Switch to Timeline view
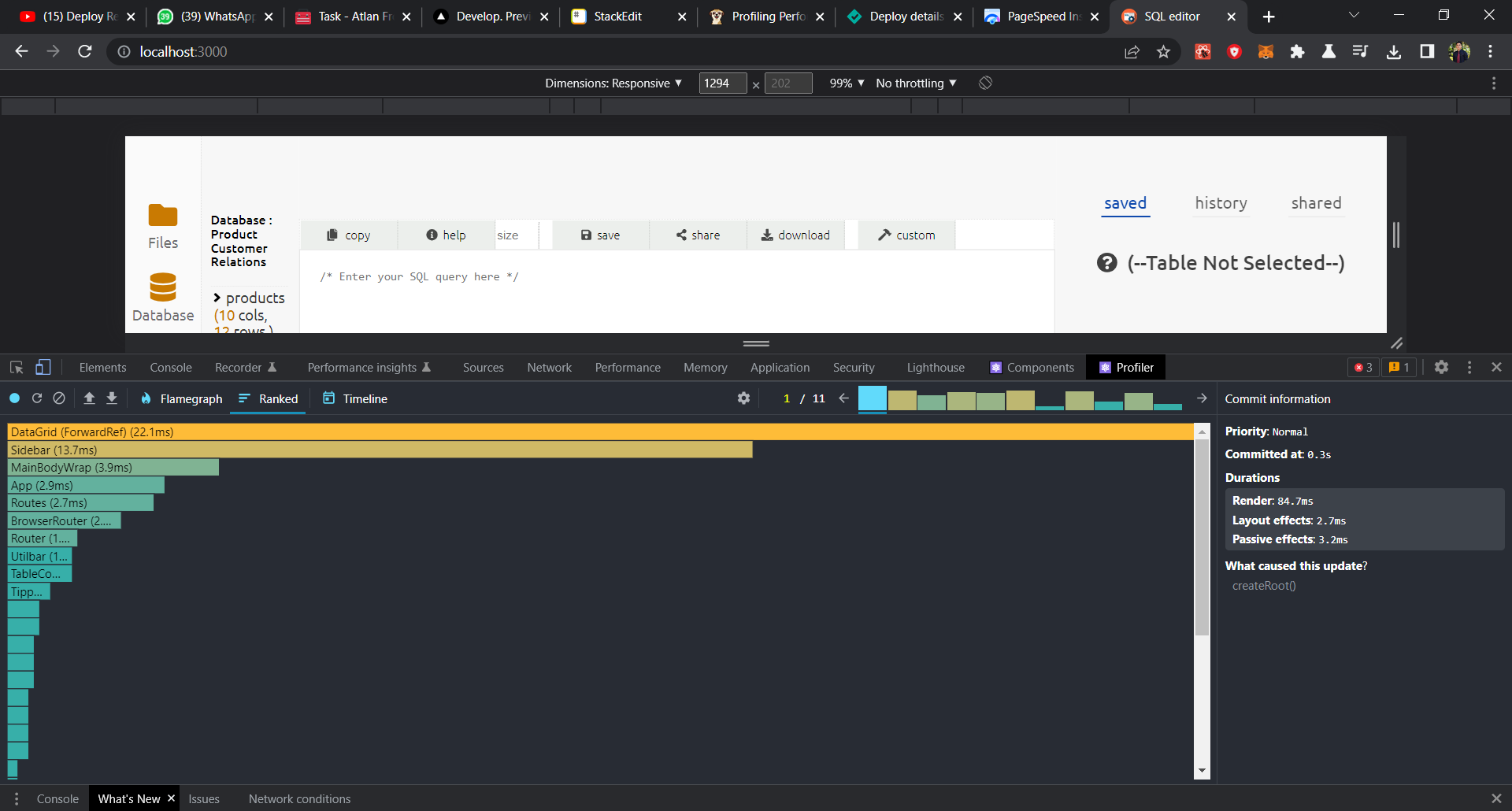 point(355,398)
